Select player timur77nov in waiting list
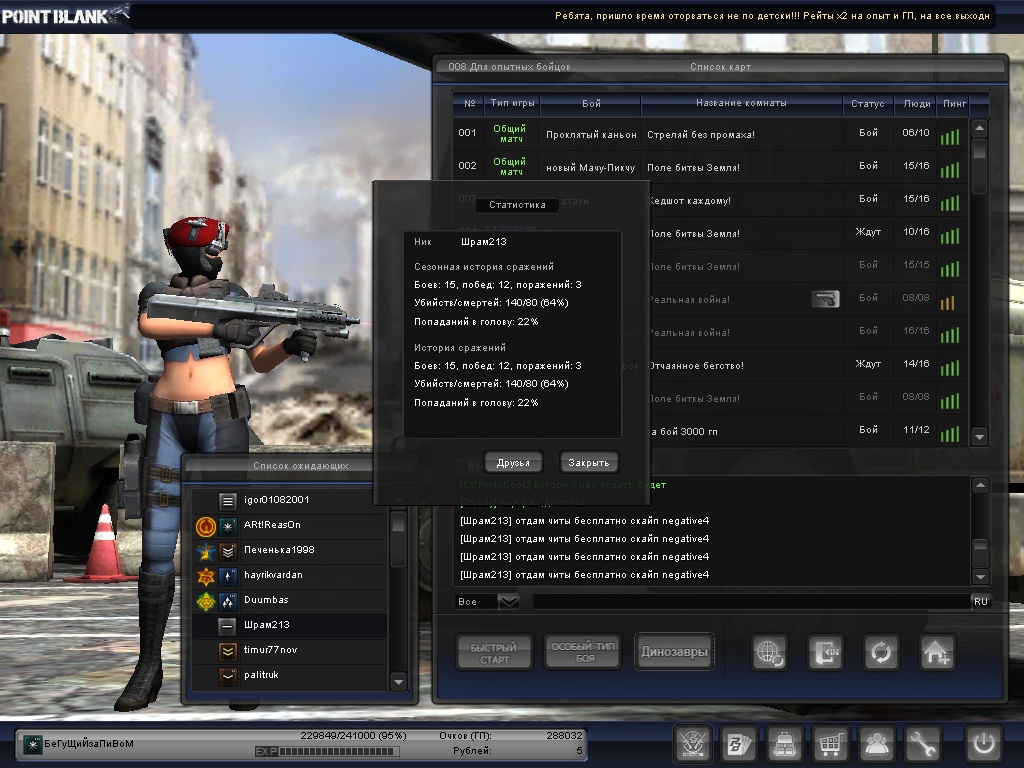 point(289,650)
